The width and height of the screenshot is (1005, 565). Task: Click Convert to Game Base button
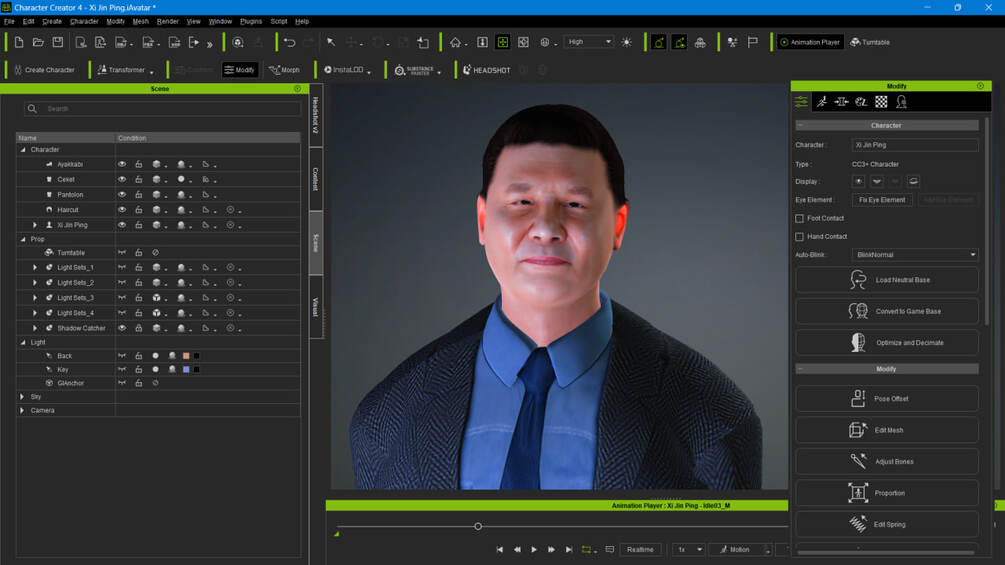pos(887,311)
